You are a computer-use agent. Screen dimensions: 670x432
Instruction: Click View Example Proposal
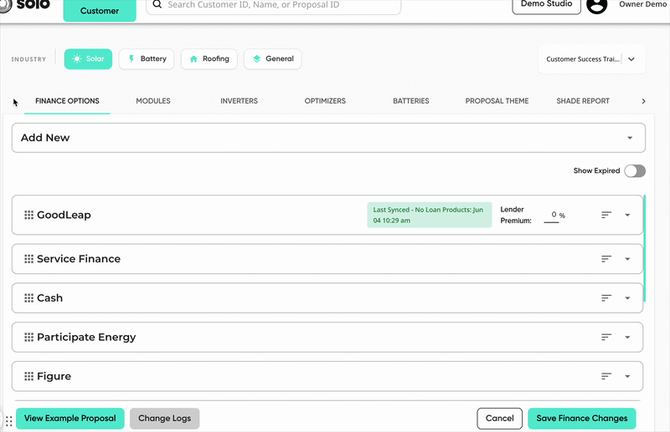[x=70, y=418]
